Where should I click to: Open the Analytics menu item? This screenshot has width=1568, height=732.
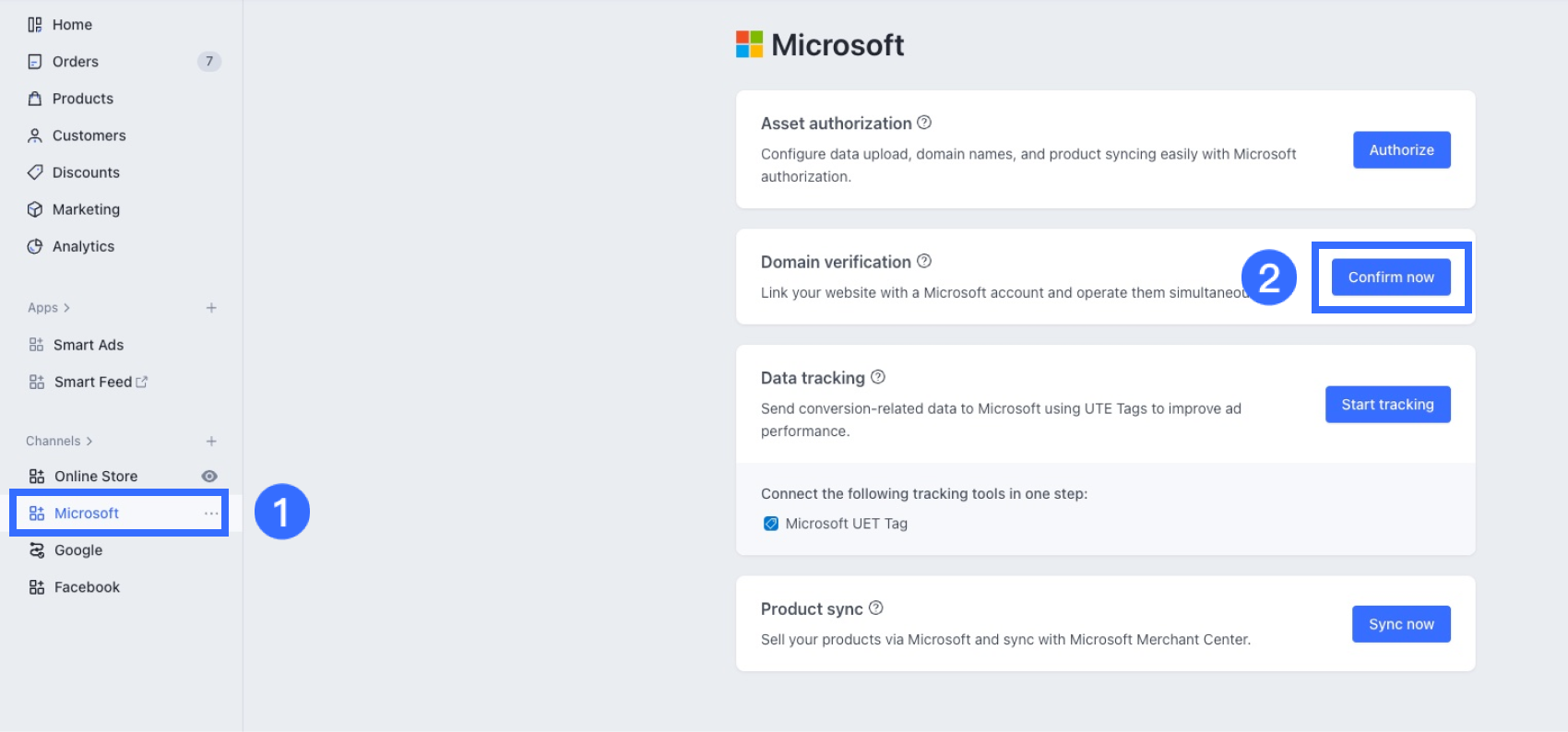(x=83, y=246)
